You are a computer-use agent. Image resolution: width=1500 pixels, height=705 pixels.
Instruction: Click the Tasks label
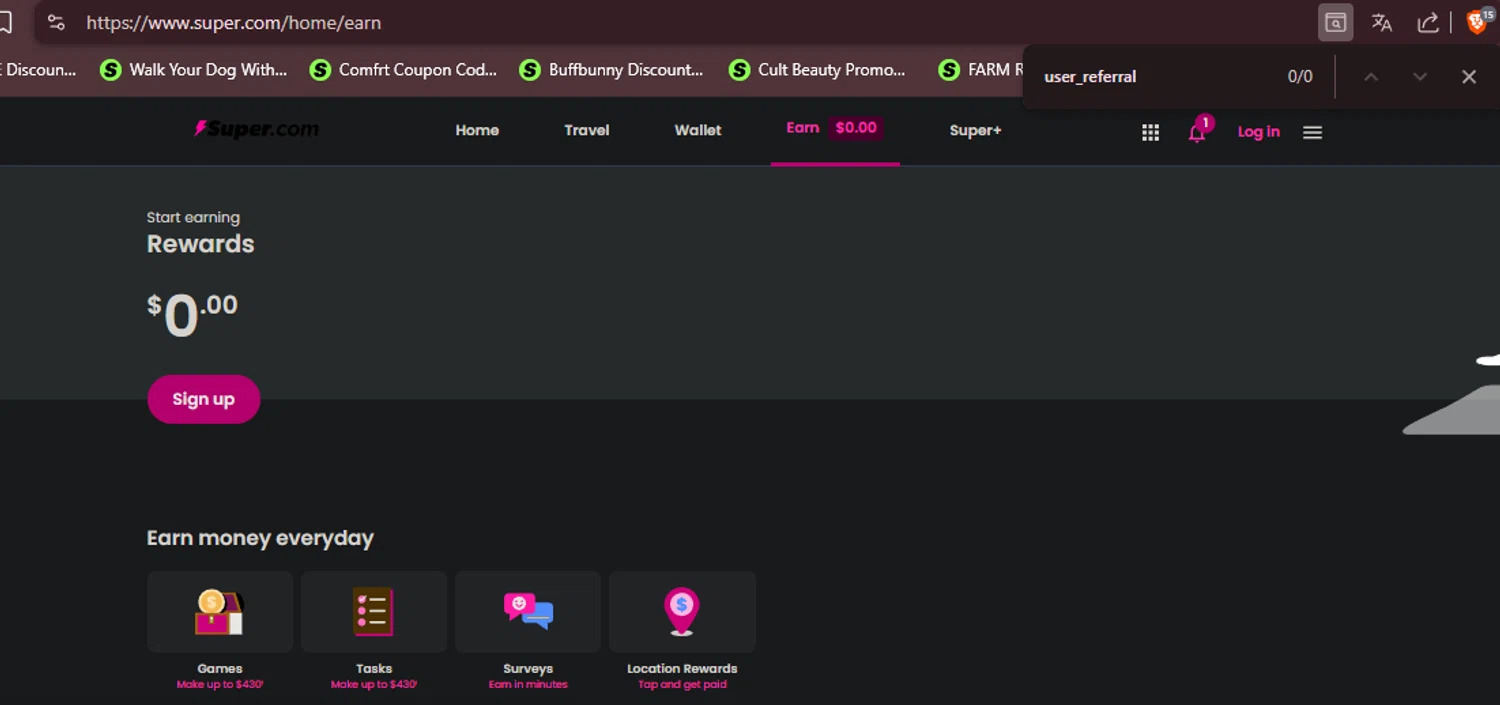(374, 669)
